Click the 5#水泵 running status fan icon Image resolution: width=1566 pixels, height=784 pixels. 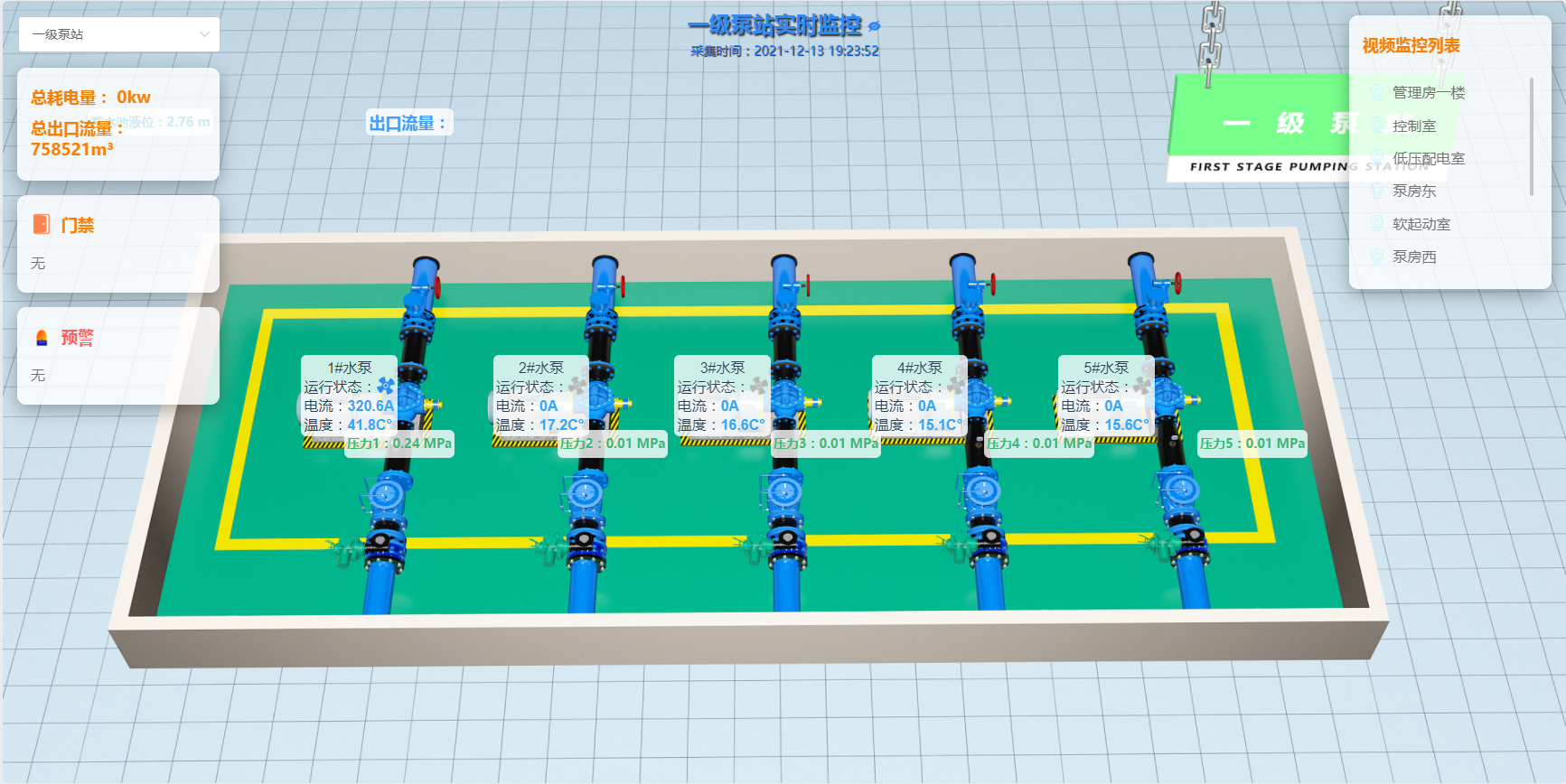point(1142,387)
